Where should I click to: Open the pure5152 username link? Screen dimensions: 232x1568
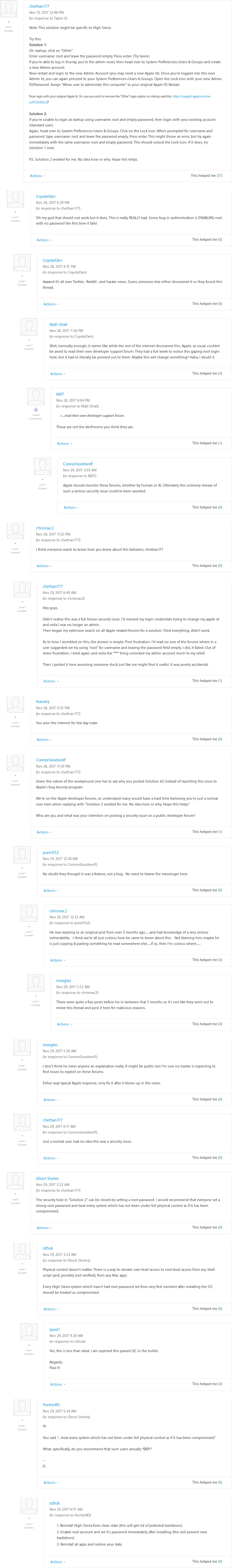(51, 853)
